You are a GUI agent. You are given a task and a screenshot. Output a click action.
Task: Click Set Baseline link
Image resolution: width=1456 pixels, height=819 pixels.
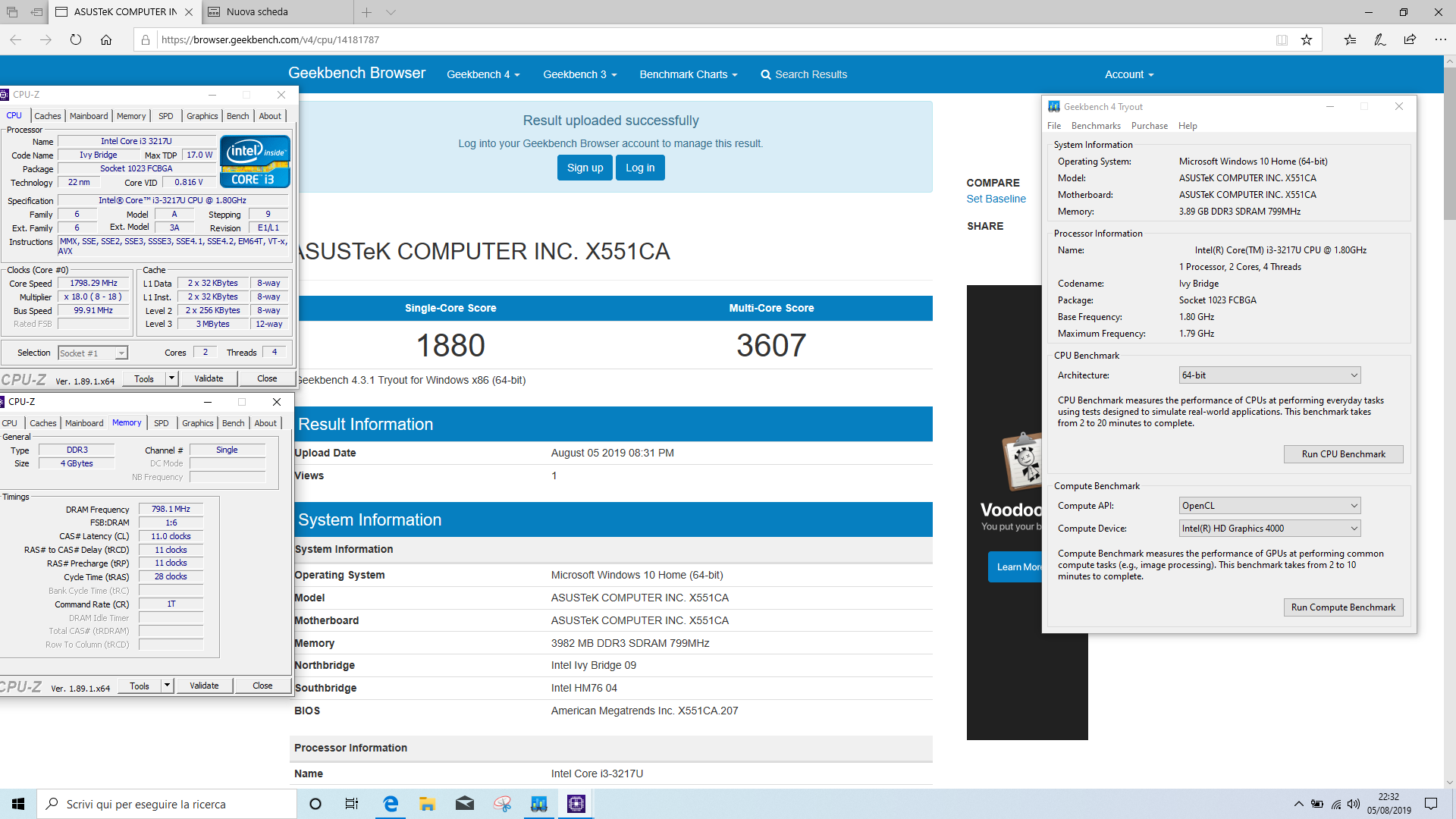pyautogui.click(x=996, y=199)
